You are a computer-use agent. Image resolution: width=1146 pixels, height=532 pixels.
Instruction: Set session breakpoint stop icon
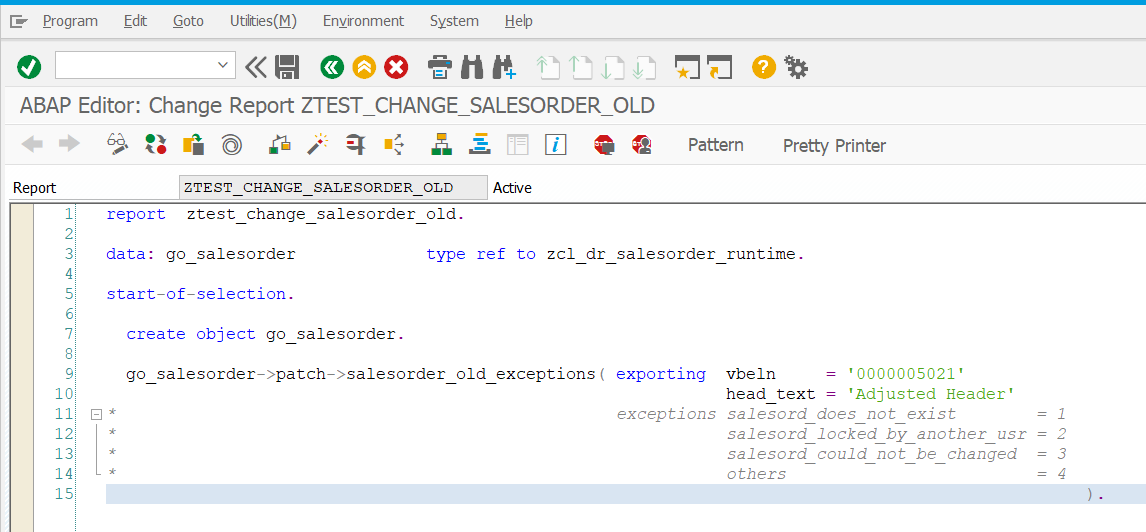coord(604,145)
